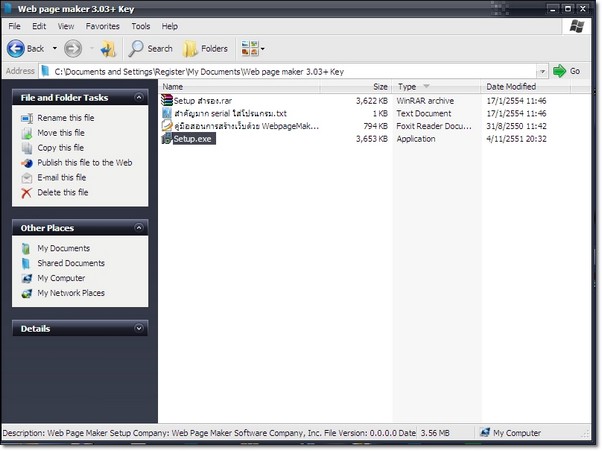Click the folder icon in the address bar
This screenshot has width=602, height=451.
point(46,71)
